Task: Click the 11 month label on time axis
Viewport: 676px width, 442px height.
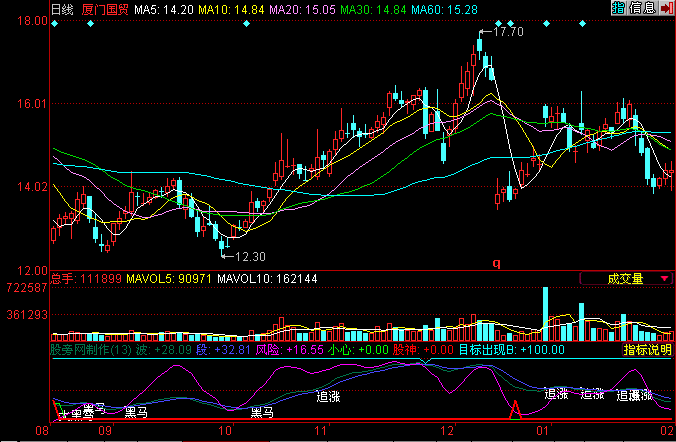Action: pos(321,431)
